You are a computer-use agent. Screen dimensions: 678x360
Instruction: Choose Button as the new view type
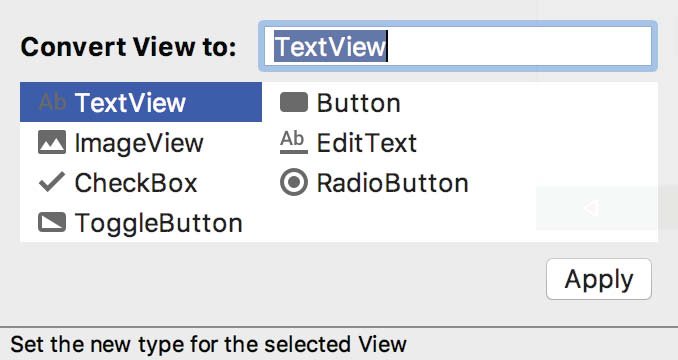pos(358,103)
